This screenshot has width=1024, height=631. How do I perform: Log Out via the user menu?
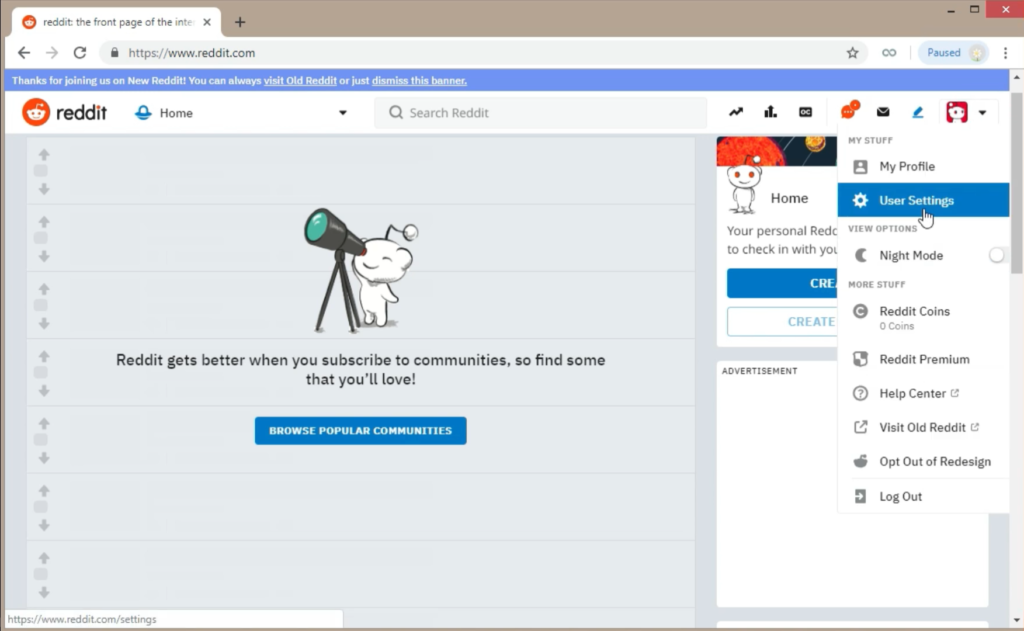pyautogui.click(x=923, y=496)
